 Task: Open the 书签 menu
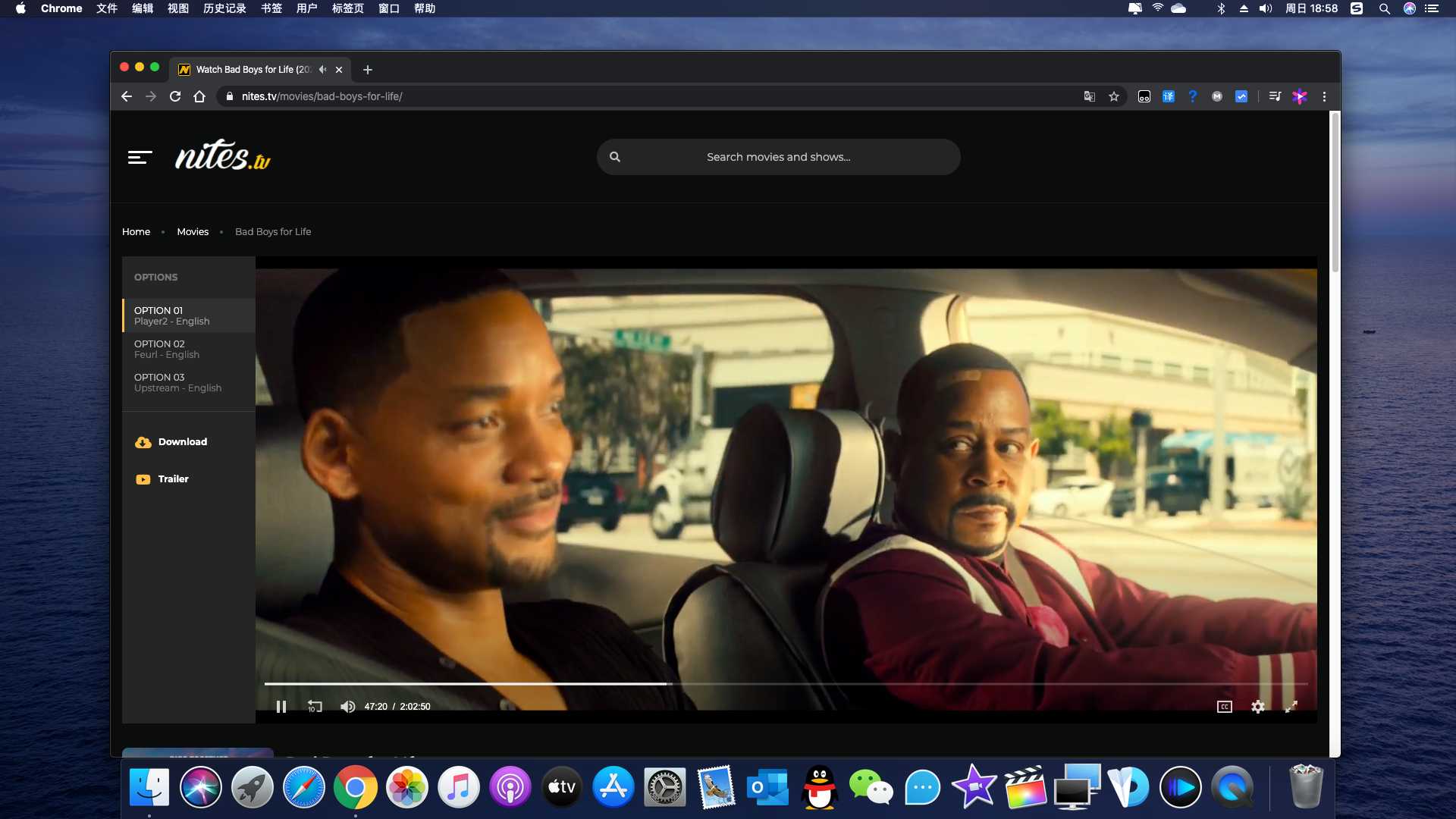[x=271, y=8]
